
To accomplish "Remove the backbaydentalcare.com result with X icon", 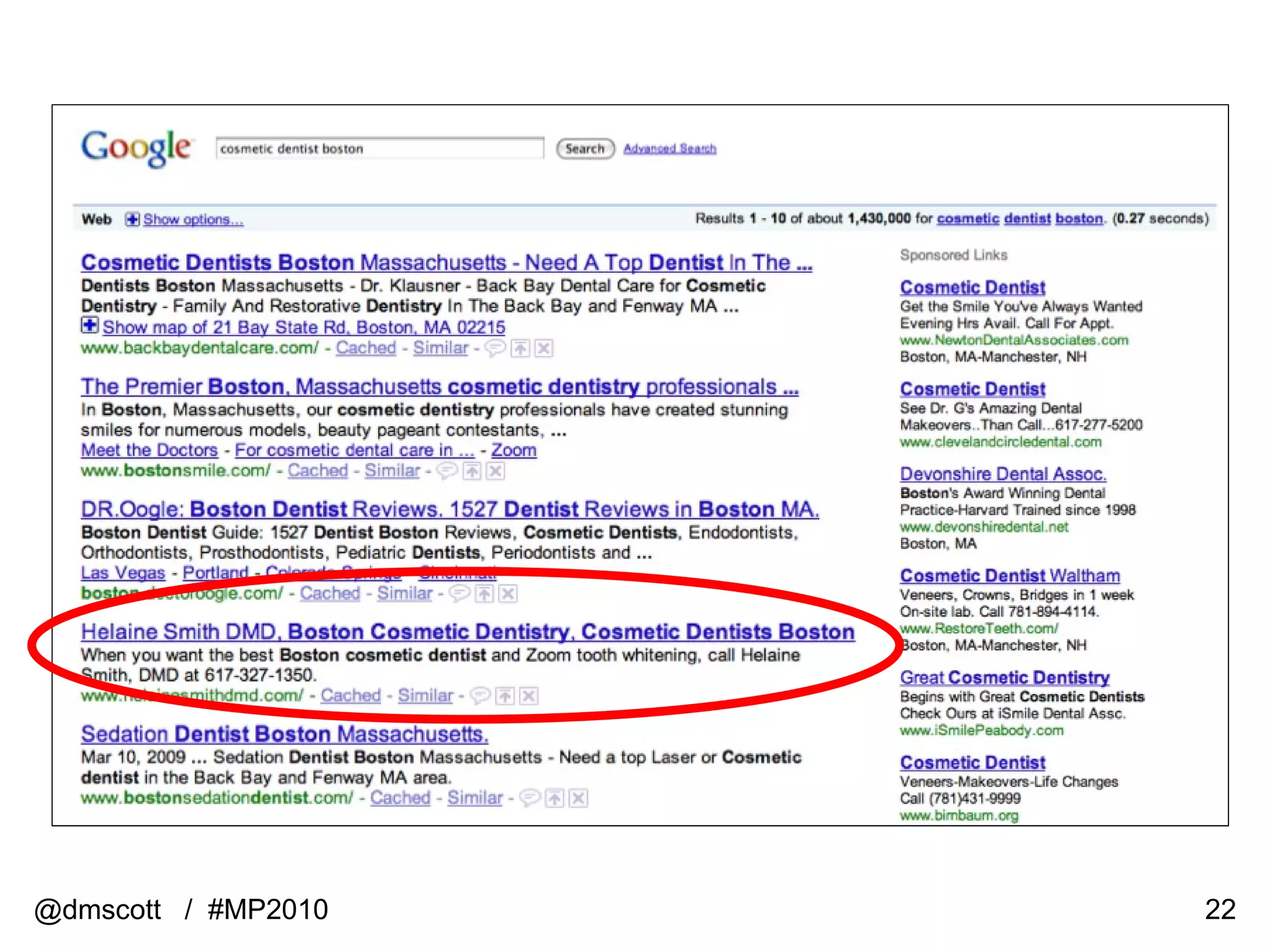I will click(x=544, y=348).
